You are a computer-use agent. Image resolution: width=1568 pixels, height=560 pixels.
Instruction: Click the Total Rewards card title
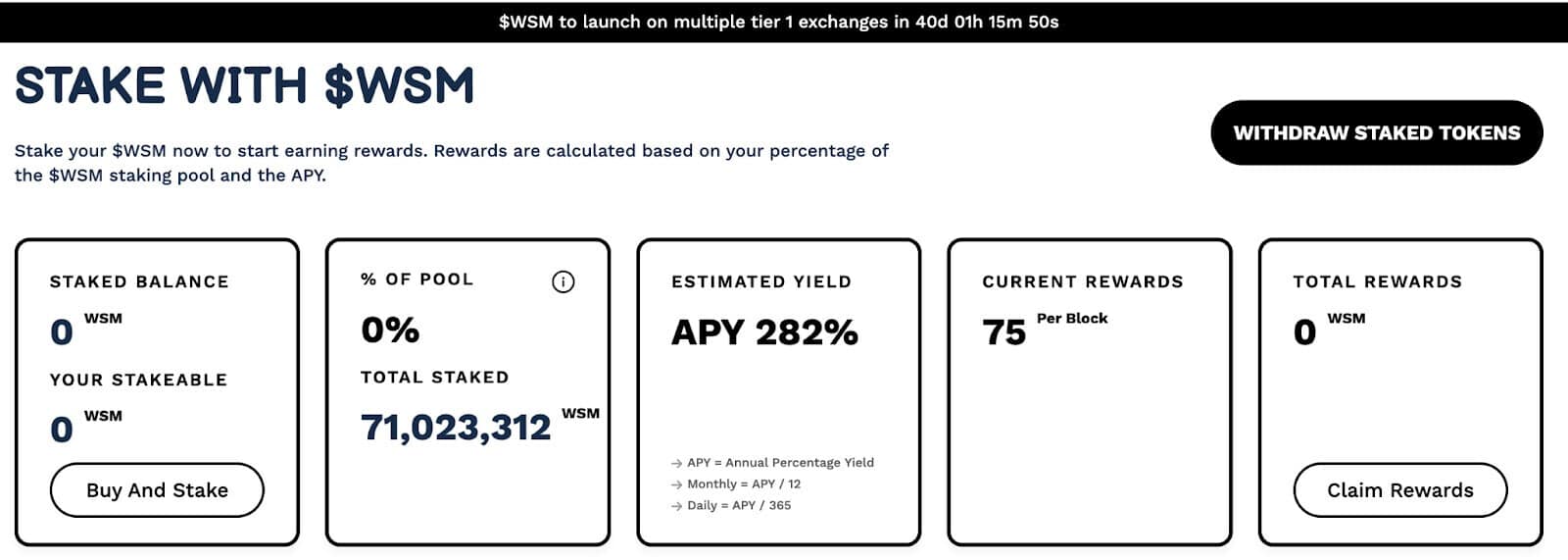pos(1377,281)
